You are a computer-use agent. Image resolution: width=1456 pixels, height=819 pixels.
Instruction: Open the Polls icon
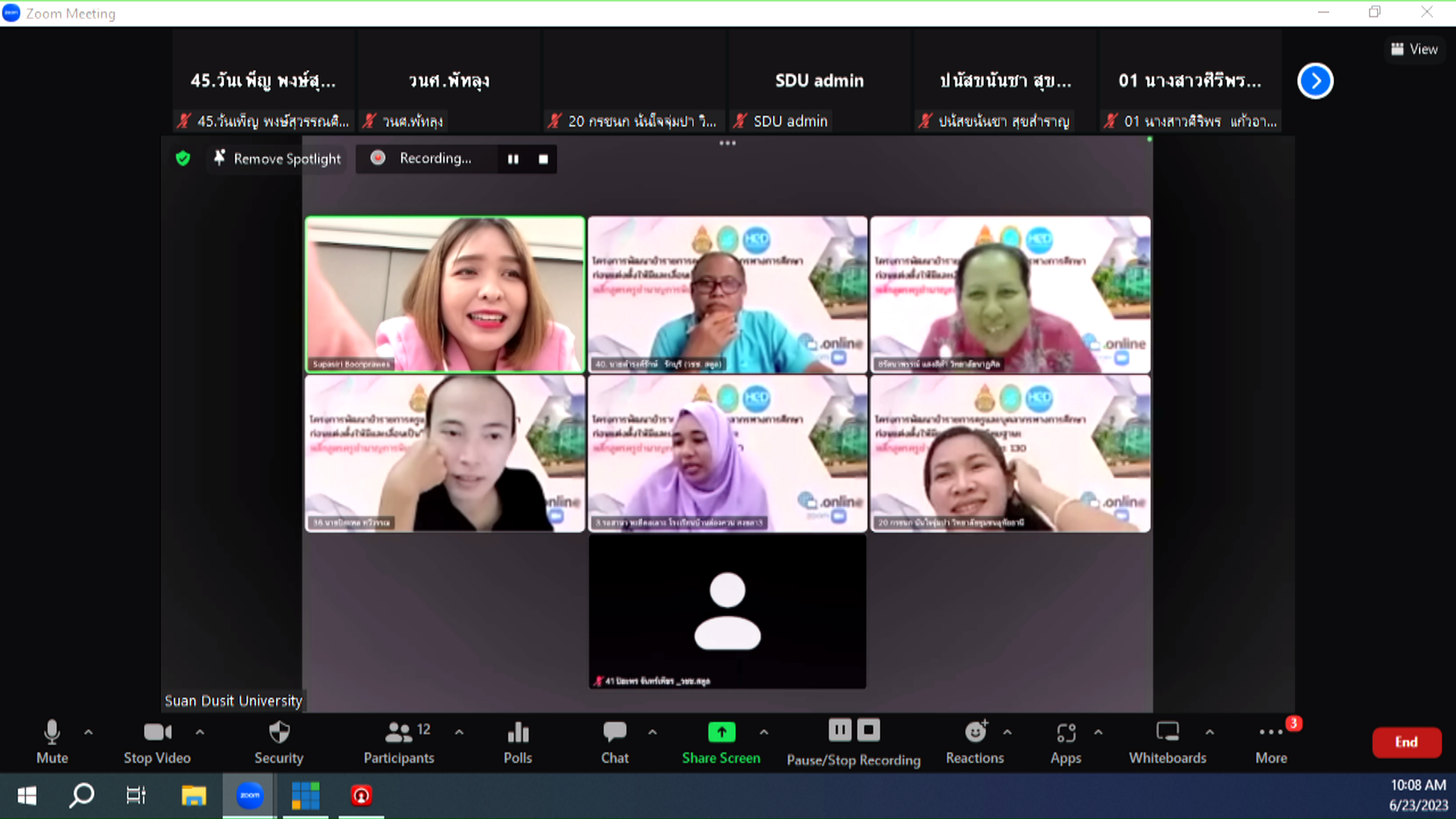pos(518,733)
